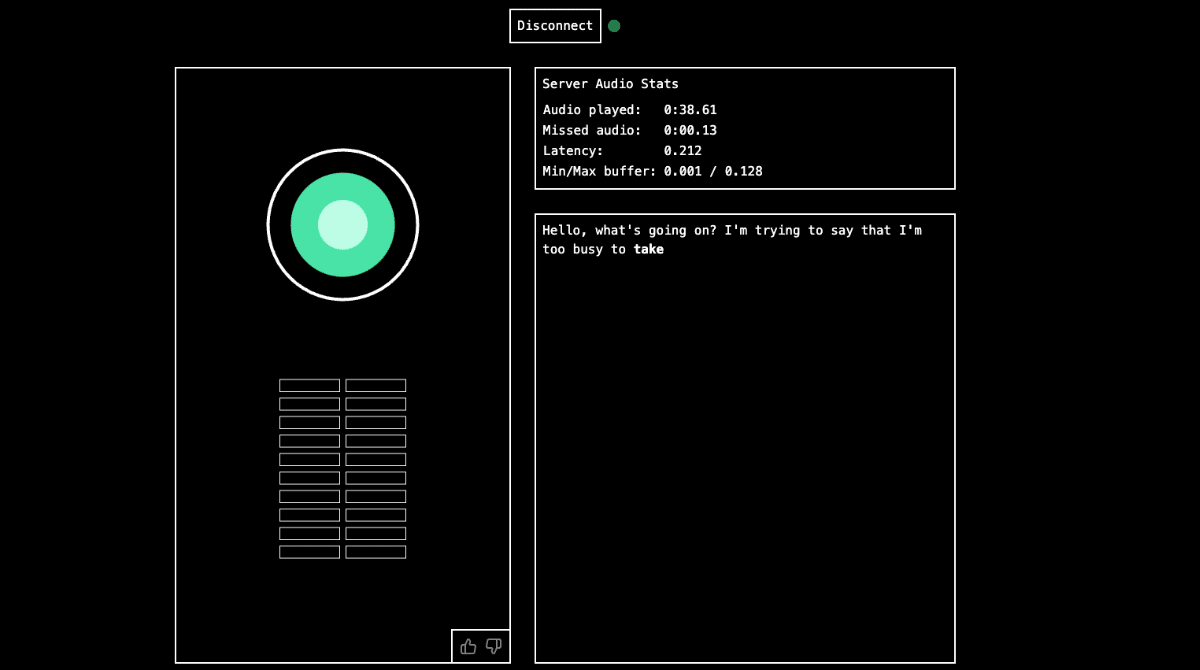Click the top-left audio level meter bar
This screenshot has width=1200, height=670.
309,385
